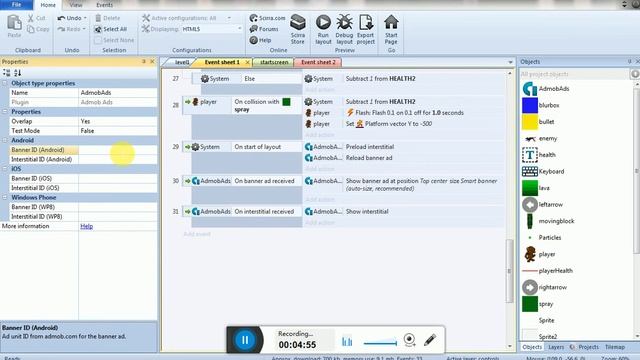Open the File menu
Image resolution: width=640 pixels, height=360 pixels.
[x=16, y=4]
